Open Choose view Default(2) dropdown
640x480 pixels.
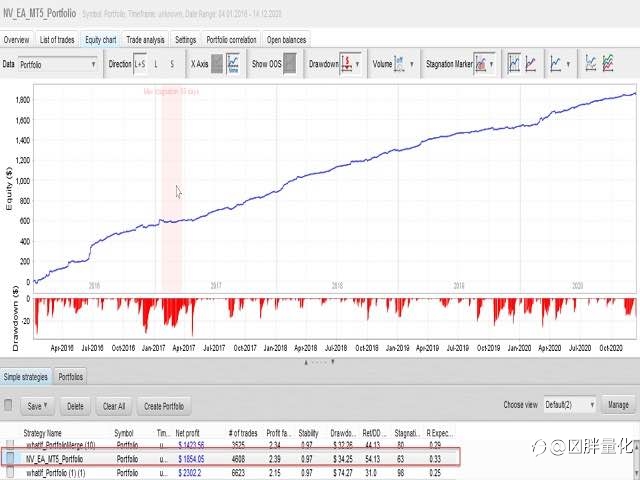coord(569,405)
